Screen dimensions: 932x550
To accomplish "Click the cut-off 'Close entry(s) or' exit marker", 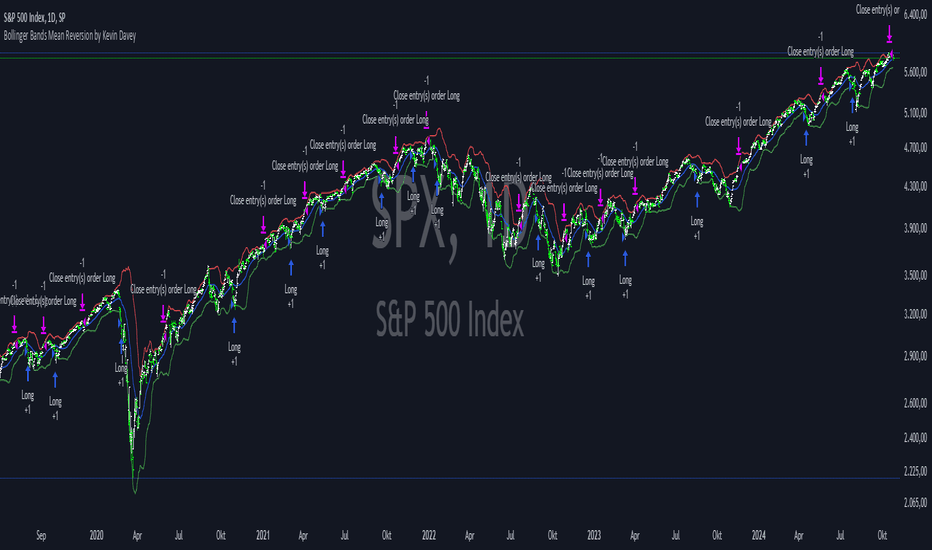I will [878, 10].
